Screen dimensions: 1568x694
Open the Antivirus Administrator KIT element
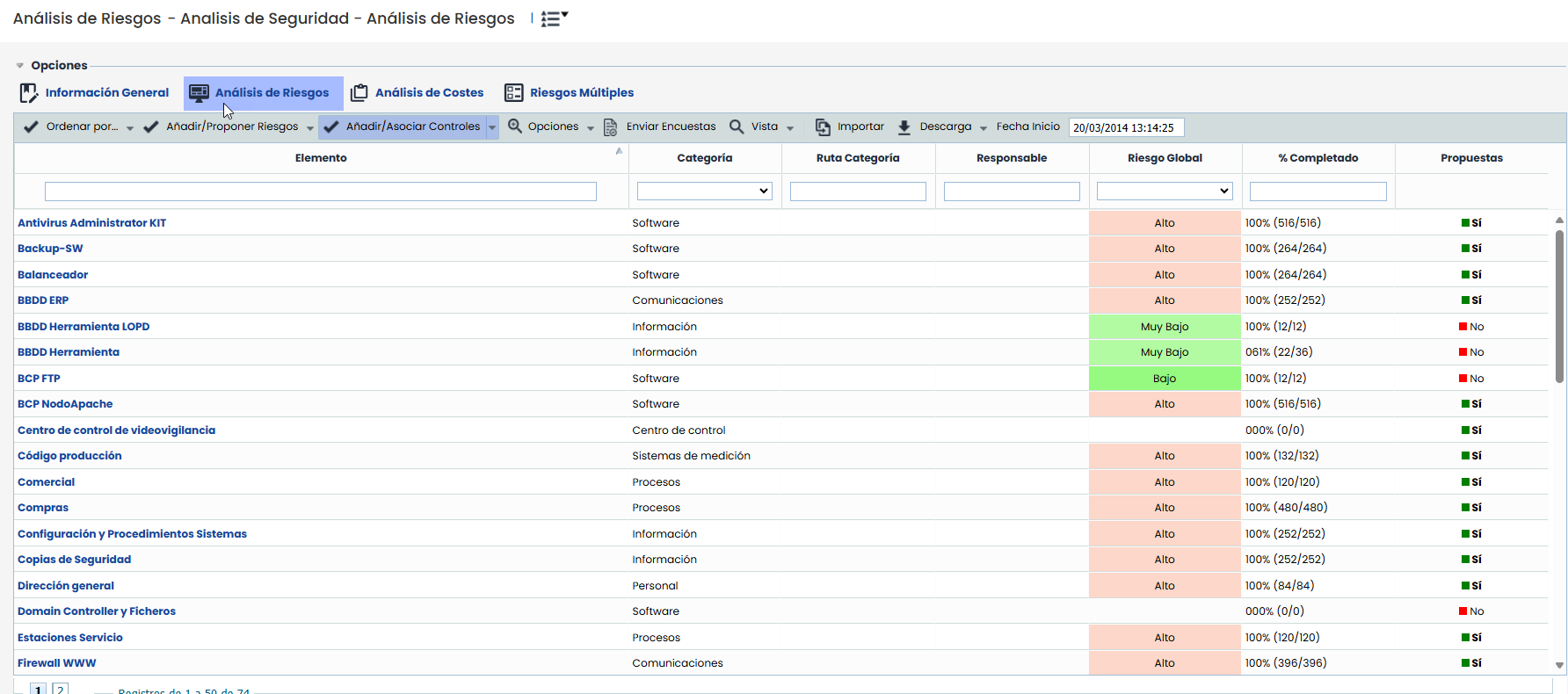[91, 223]
